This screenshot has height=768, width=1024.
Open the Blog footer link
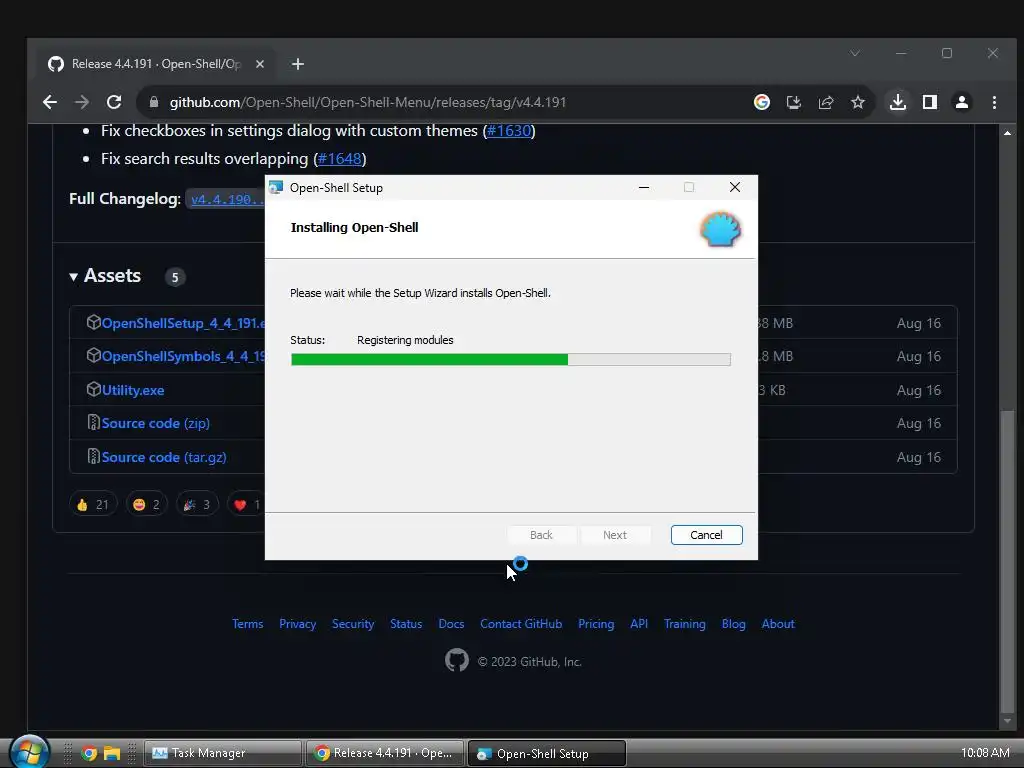click(x=733, y=624)
